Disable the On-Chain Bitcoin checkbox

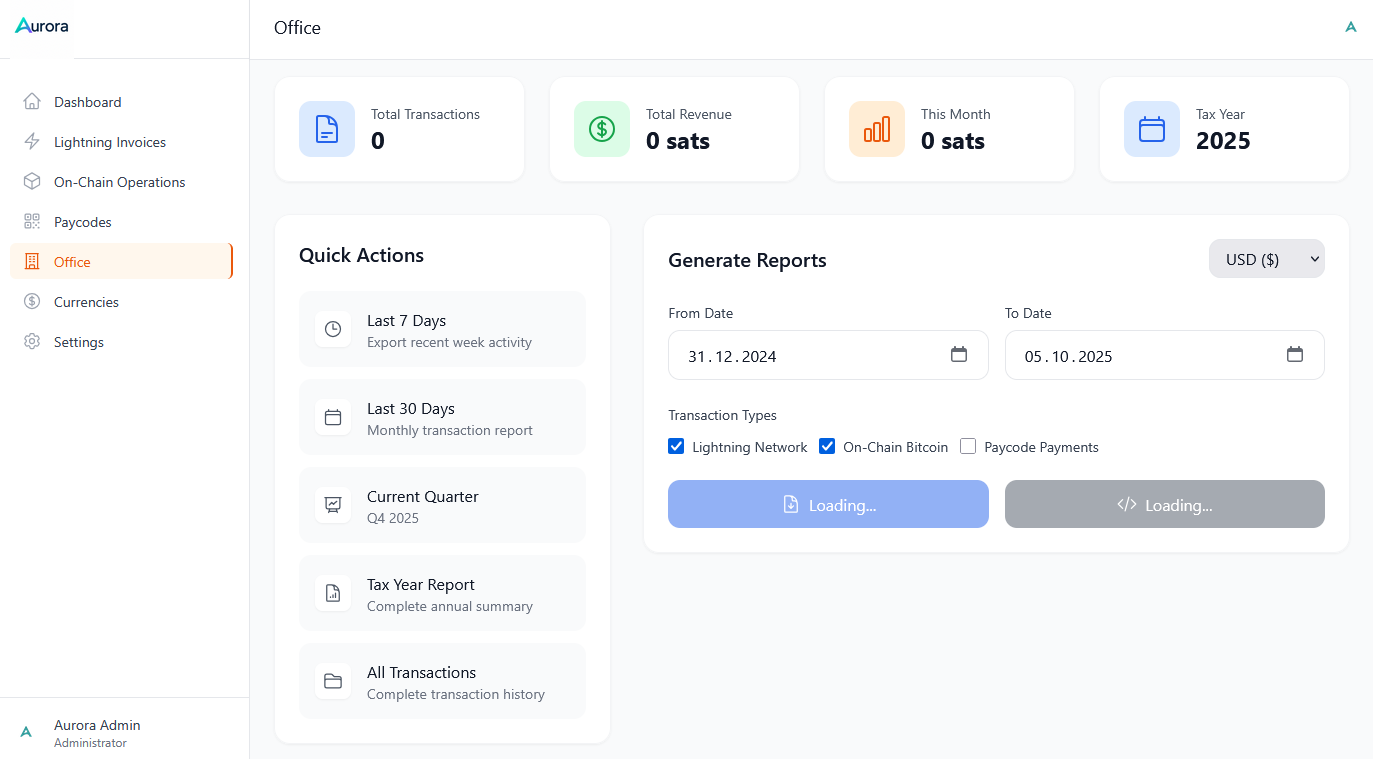pyautogui.click(x=827, y=446)
